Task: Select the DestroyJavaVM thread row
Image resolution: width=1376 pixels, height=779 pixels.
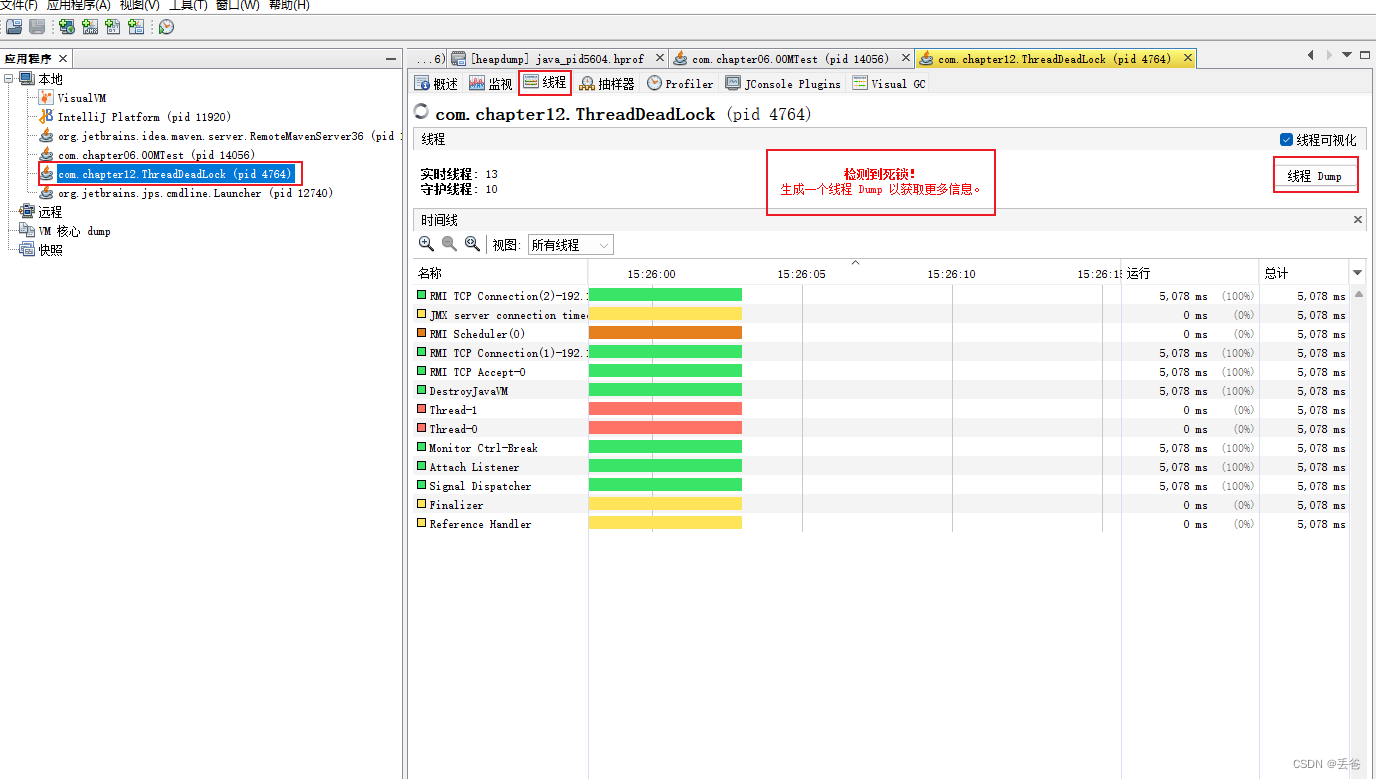Action: [x=881, y=391]
